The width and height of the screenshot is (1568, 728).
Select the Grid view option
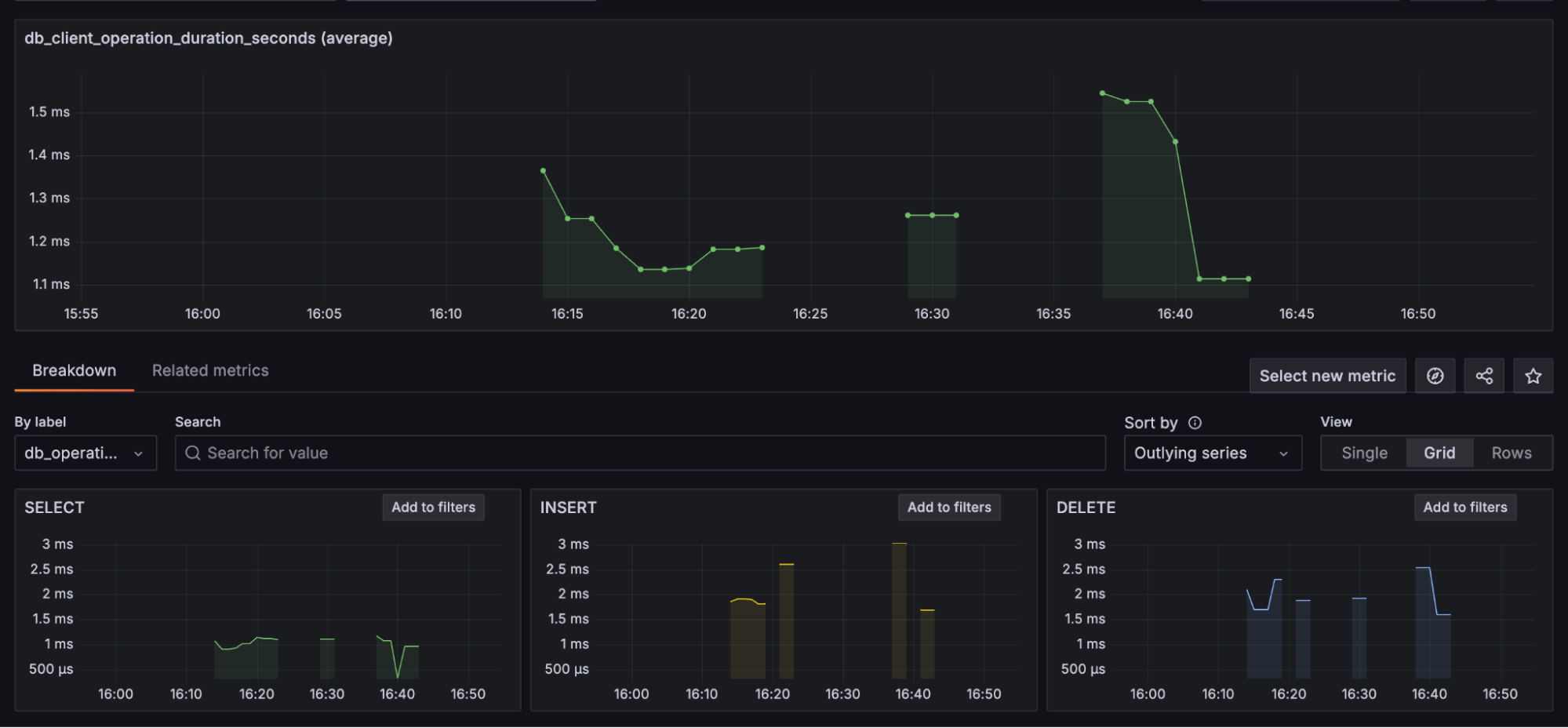tap(1439, 453)
